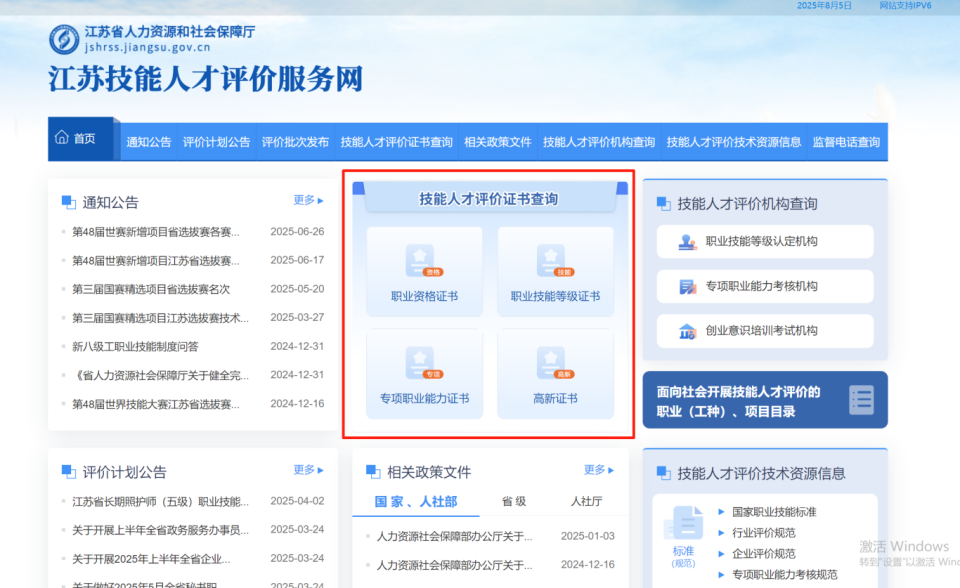Open notice 第48届世赛新增项目江苏省选拔赛...
The image size is (960, 588).
coord(156,261)
